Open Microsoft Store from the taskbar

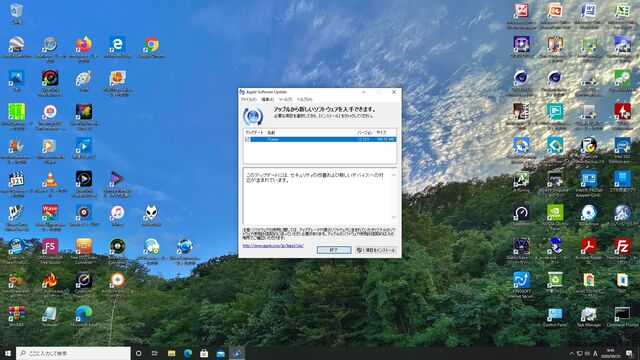pos(204,353)
